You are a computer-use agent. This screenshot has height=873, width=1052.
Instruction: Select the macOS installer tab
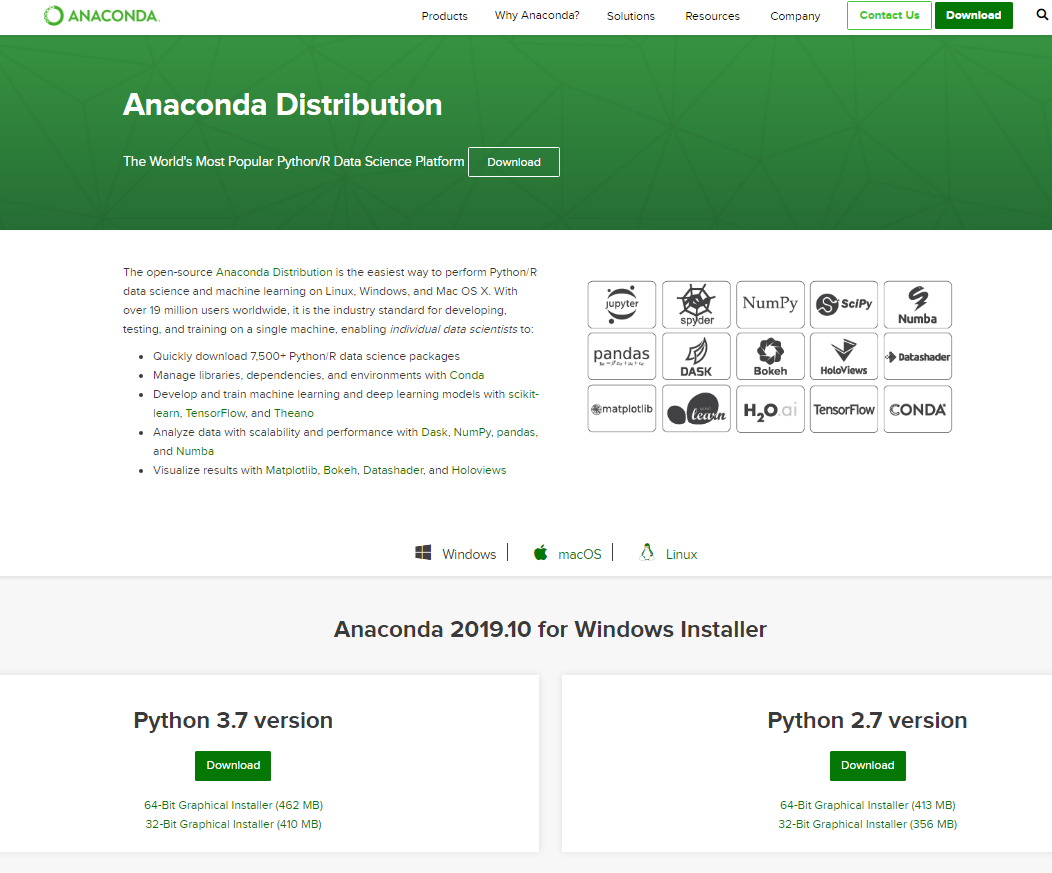(x=580, y=554)
